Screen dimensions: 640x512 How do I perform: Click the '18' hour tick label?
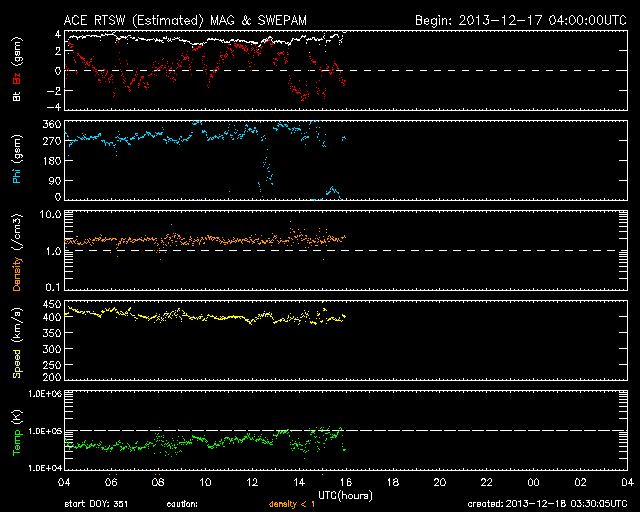393,483
